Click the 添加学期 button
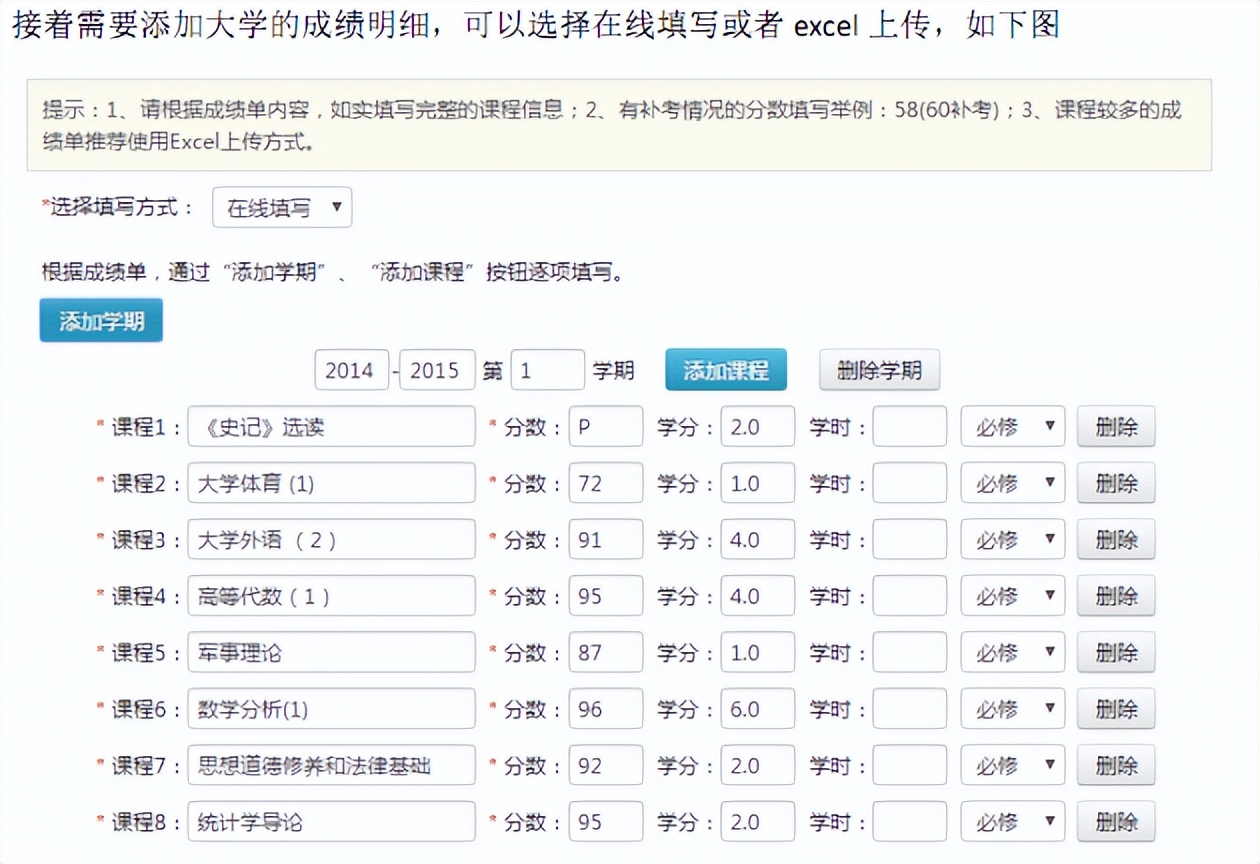Image resolution: width=1260 pixels, height=864 pixels. [x=100, y=321]
